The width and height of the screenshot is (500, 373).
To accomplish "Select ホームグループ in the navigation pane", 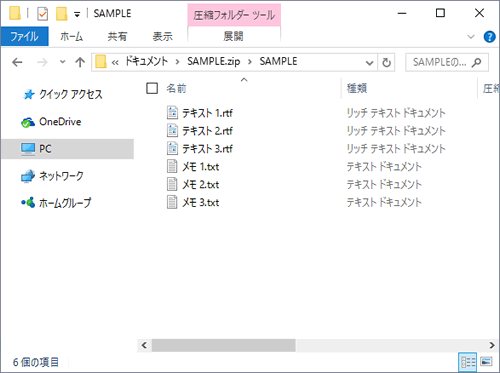I will tap(65, 203).
